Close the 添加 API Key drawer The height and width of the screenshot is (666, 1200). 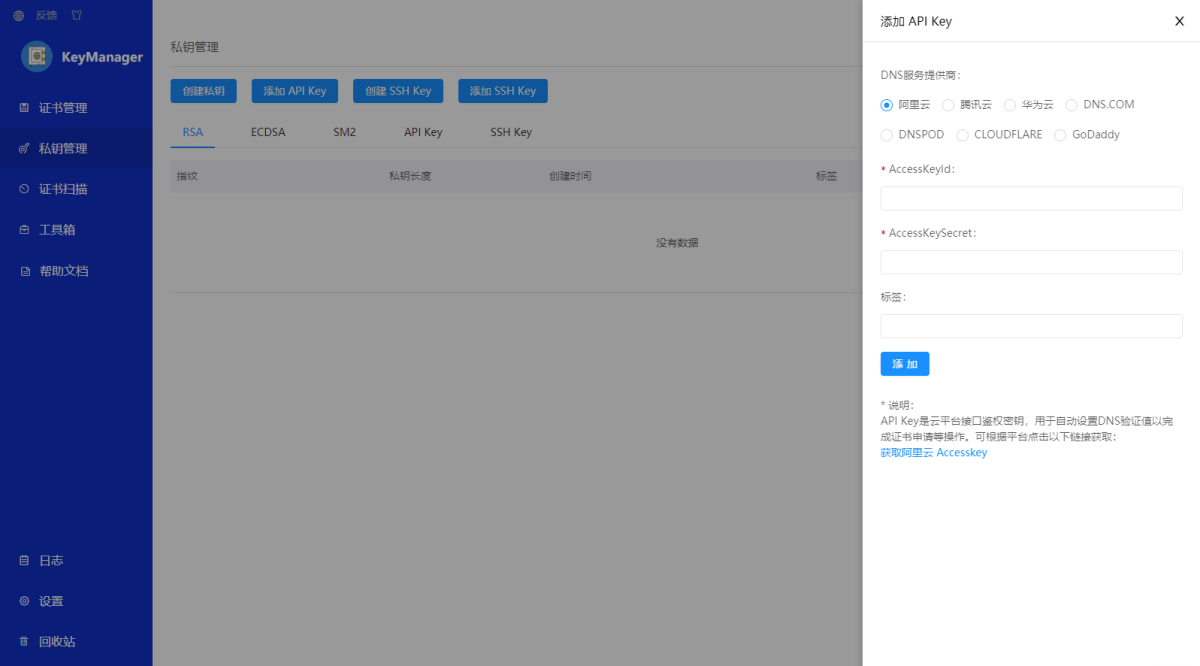(x=1179, y=21)
